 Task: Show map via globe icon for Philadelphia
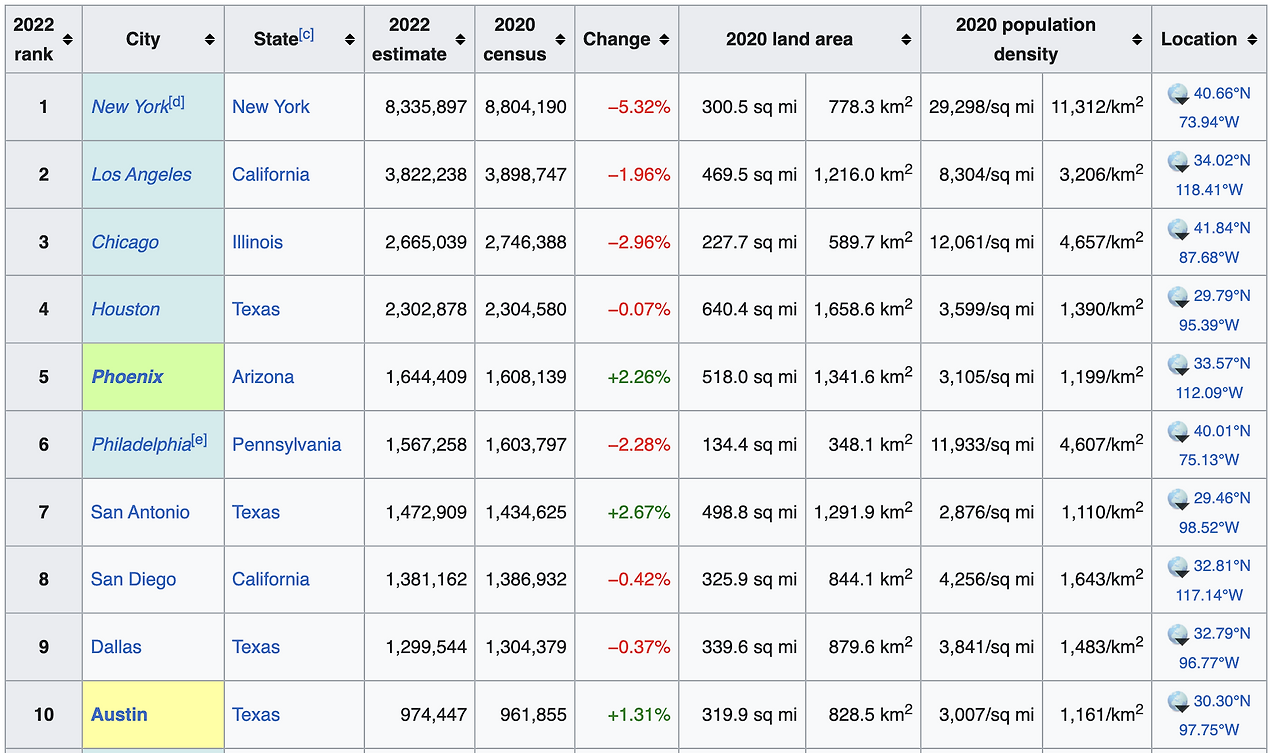tap(1179, 432)
